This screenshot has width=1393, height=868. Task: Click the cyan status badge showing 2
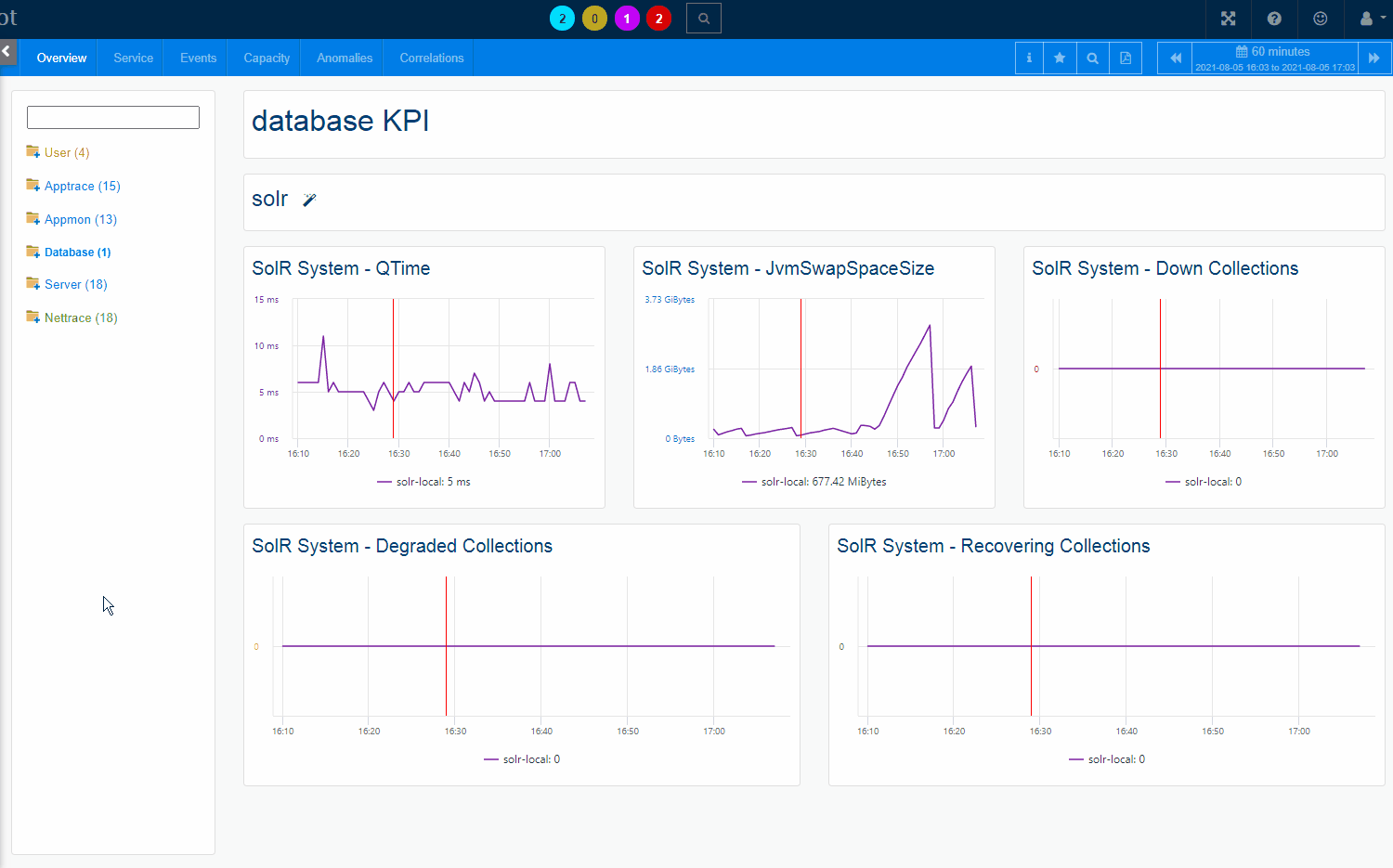[562, 19]
